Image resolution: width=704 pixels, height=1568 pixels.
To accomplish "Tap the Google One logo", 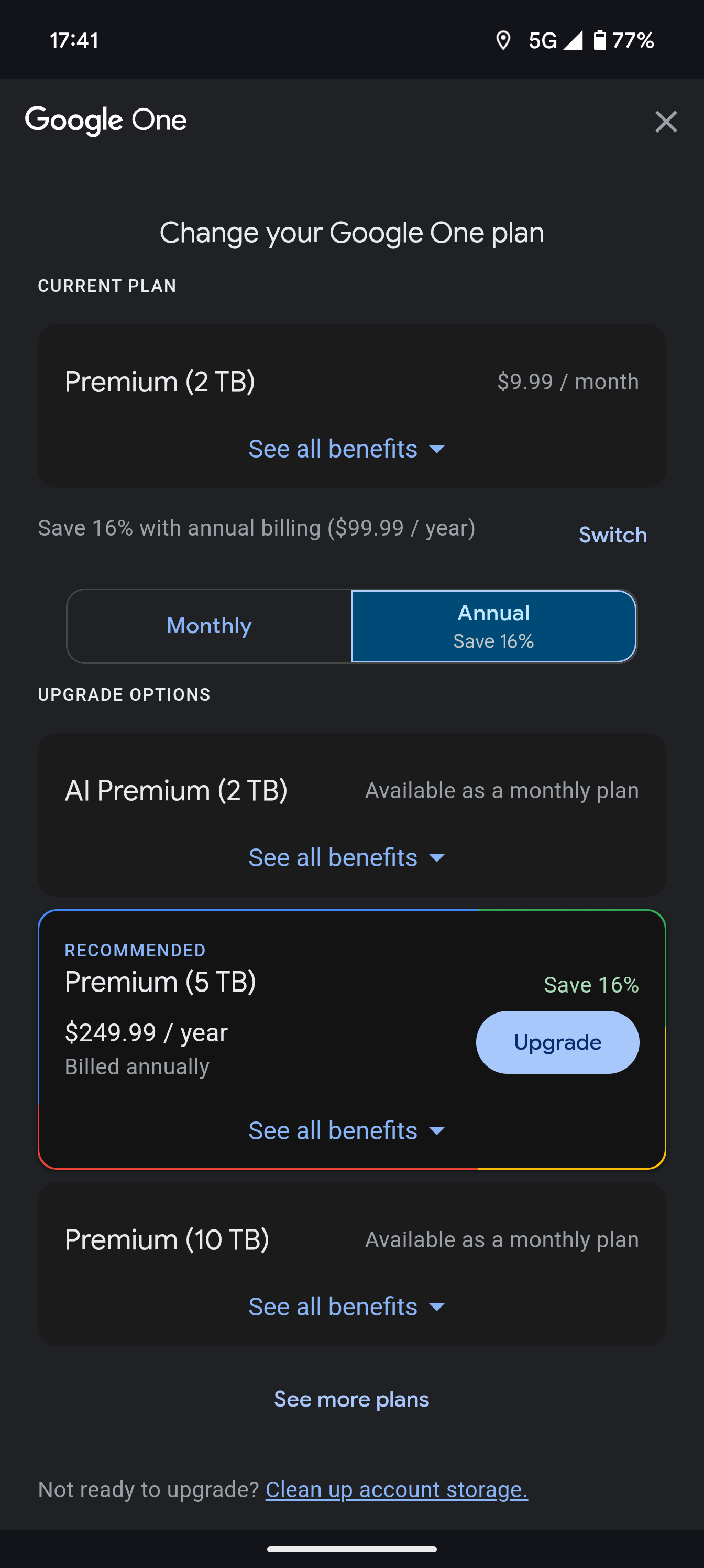I will click(x=106, y=121).
